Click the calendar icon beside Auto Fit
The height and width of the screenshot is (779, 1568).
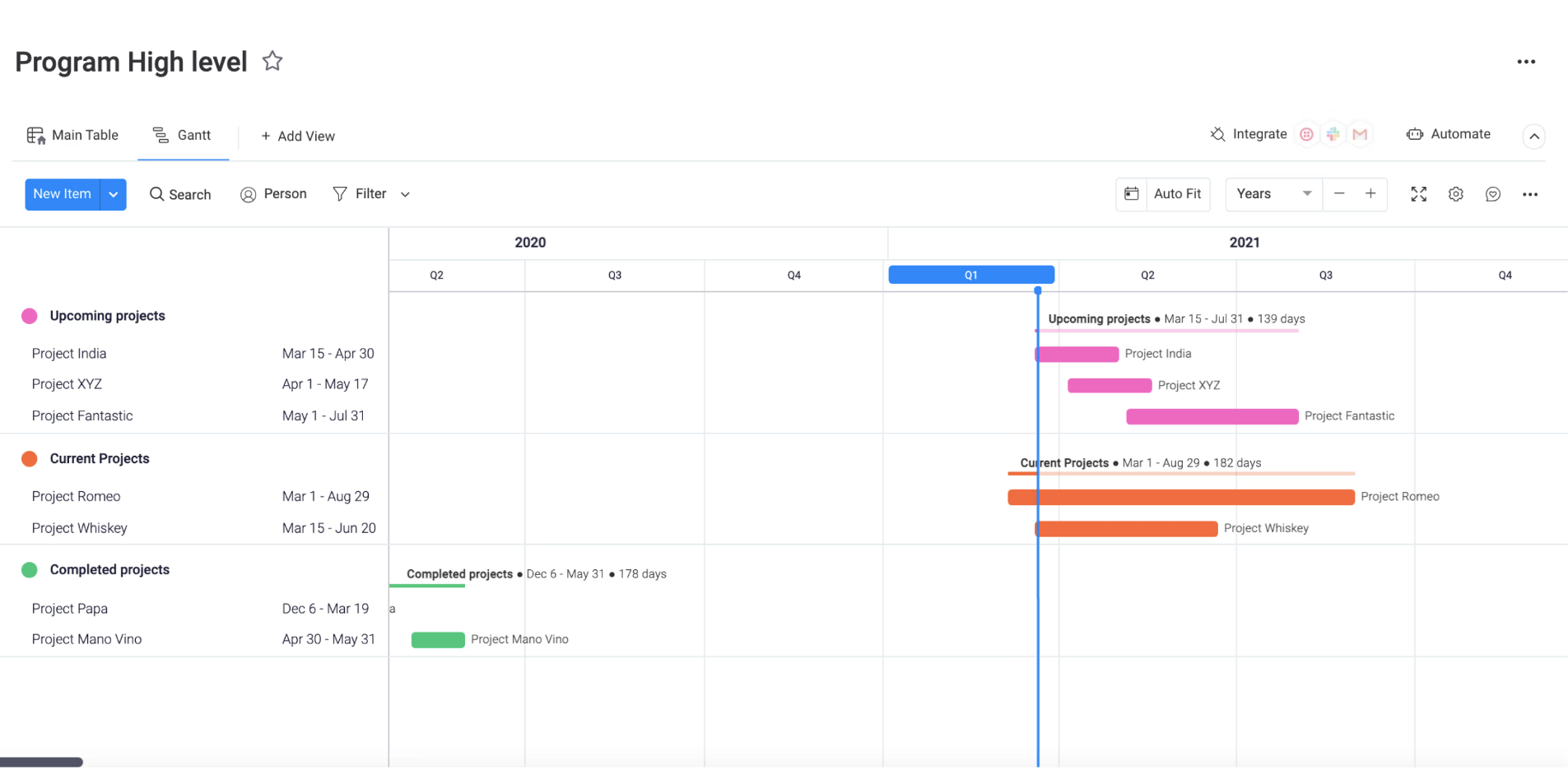(x=1131, y=194)
